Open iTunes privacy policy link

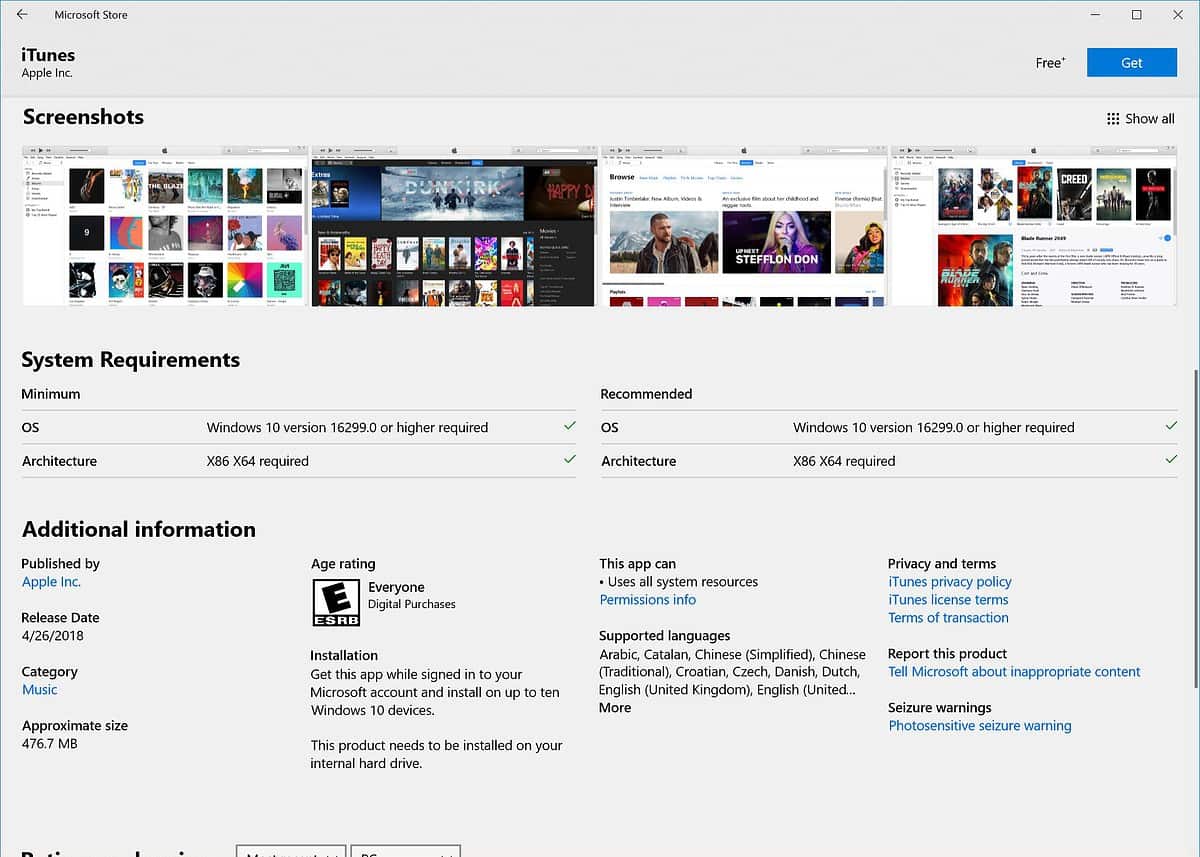click(x=949, y=582)
